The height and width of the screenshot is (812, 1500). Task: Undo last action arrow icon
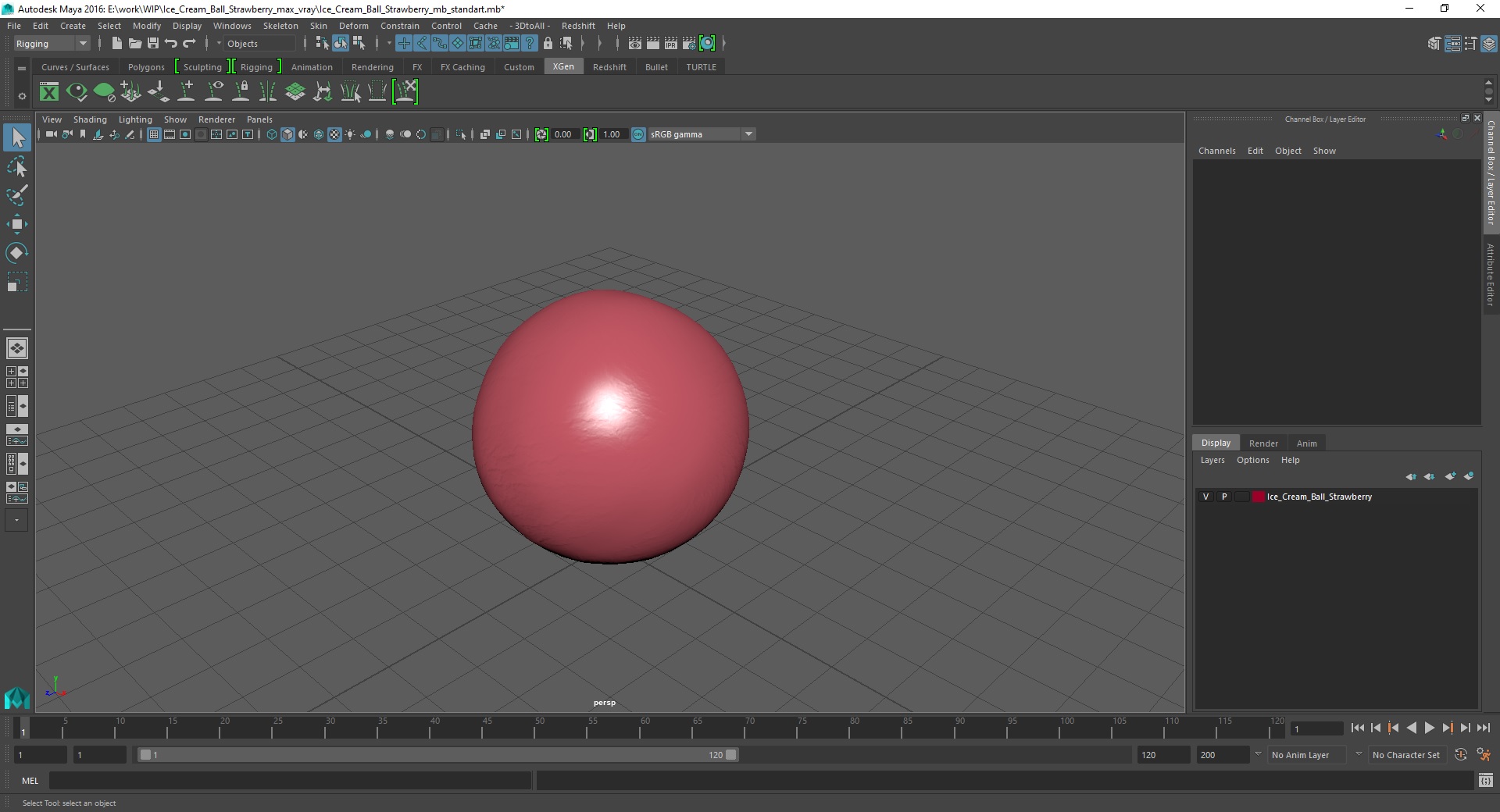[x=171, y=44]
